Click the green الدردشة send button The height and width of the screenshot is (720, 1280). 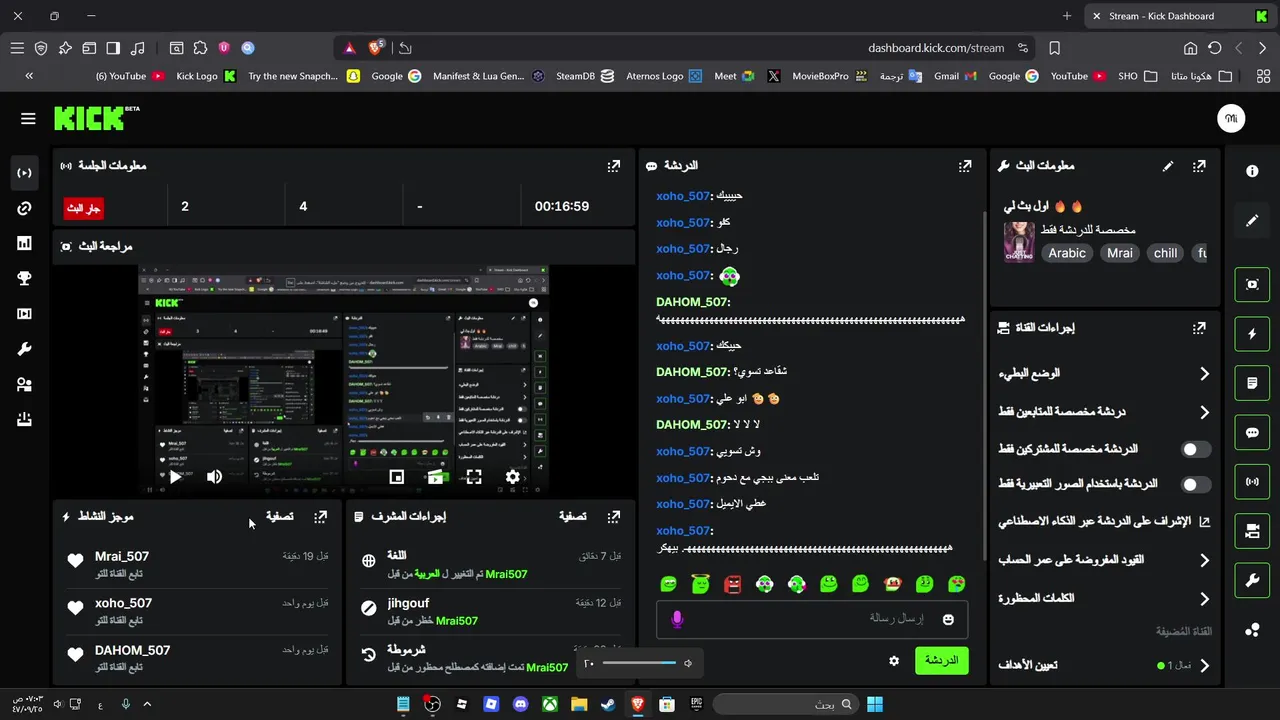(x=942, y=661)
